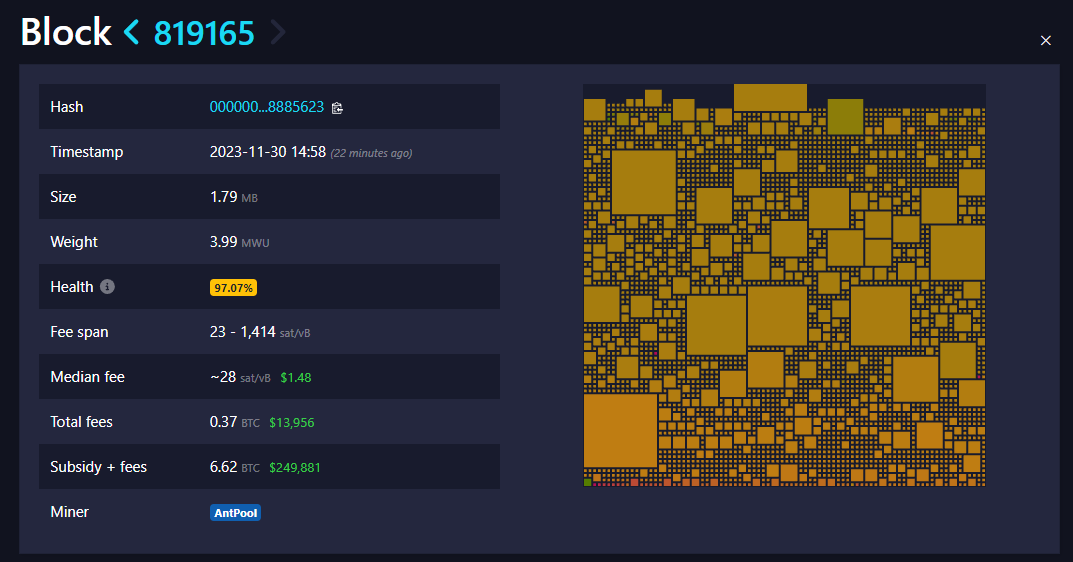Click the Miner row label

point(70,512)
